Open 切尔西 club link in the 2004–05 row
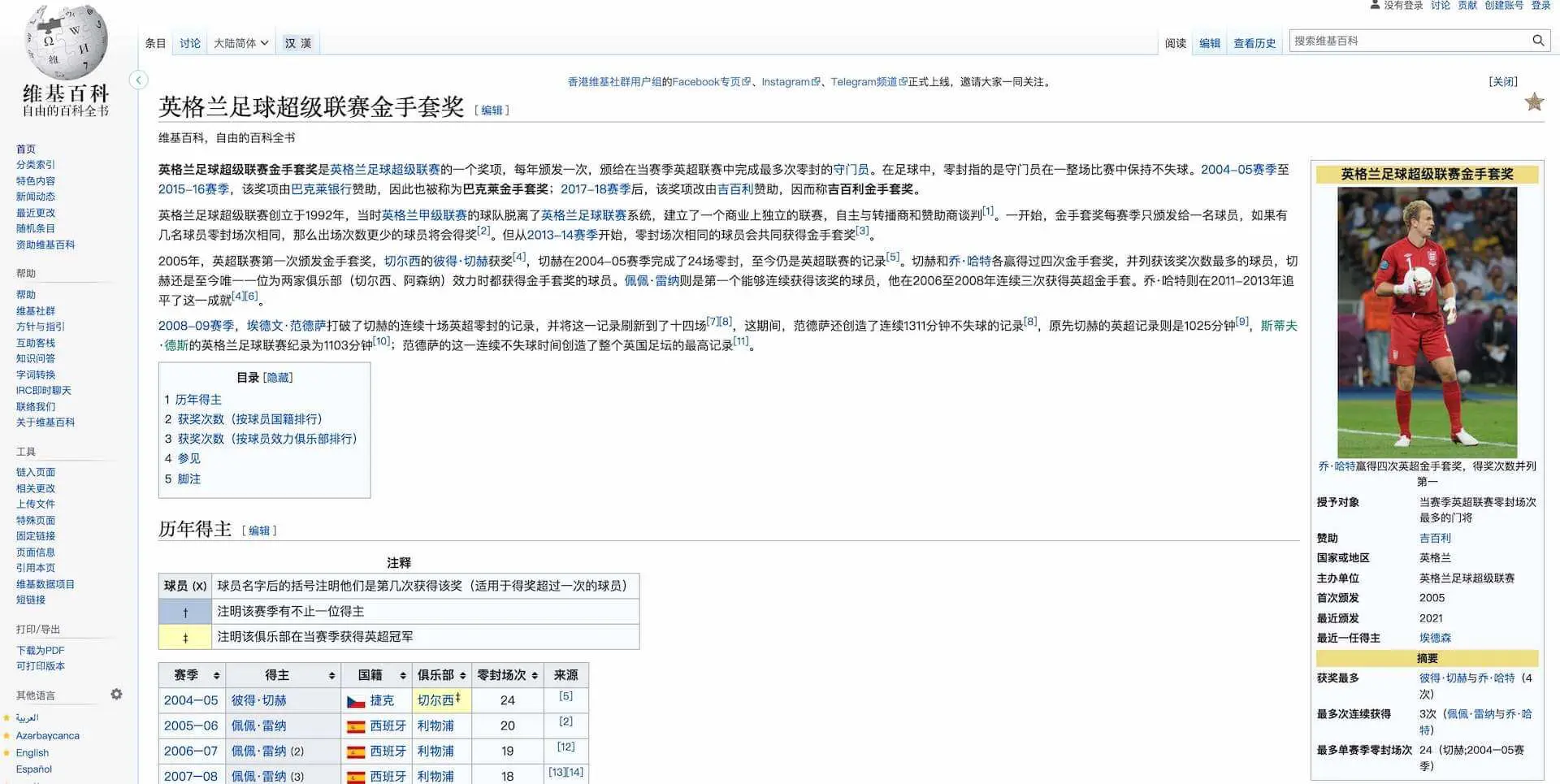 [435, 700]
